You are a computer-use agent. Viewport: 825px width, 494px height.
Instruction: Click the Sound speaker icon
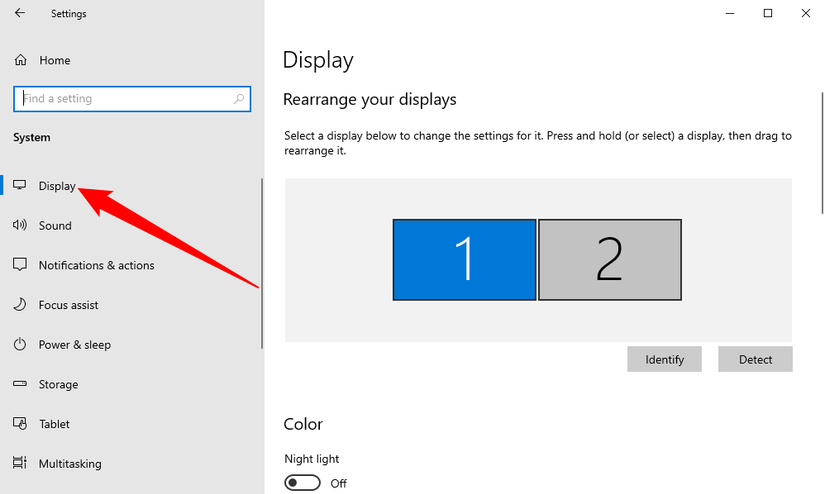click(19, 225)
